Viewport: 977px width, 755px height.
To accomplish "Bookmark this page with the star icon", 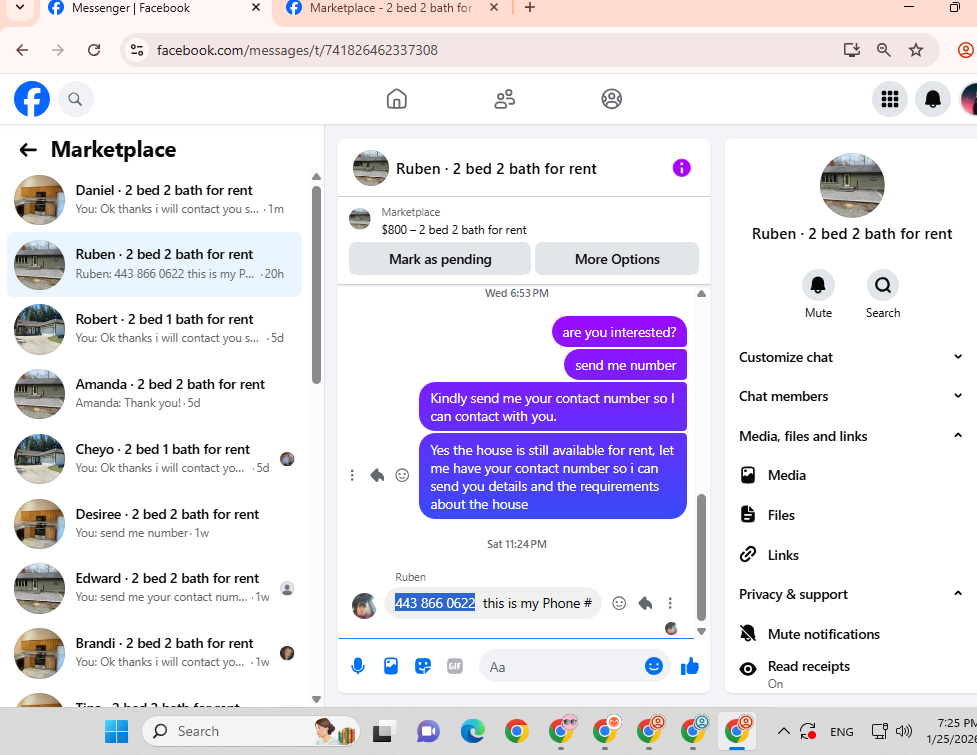I will click(x=915, y=50).
